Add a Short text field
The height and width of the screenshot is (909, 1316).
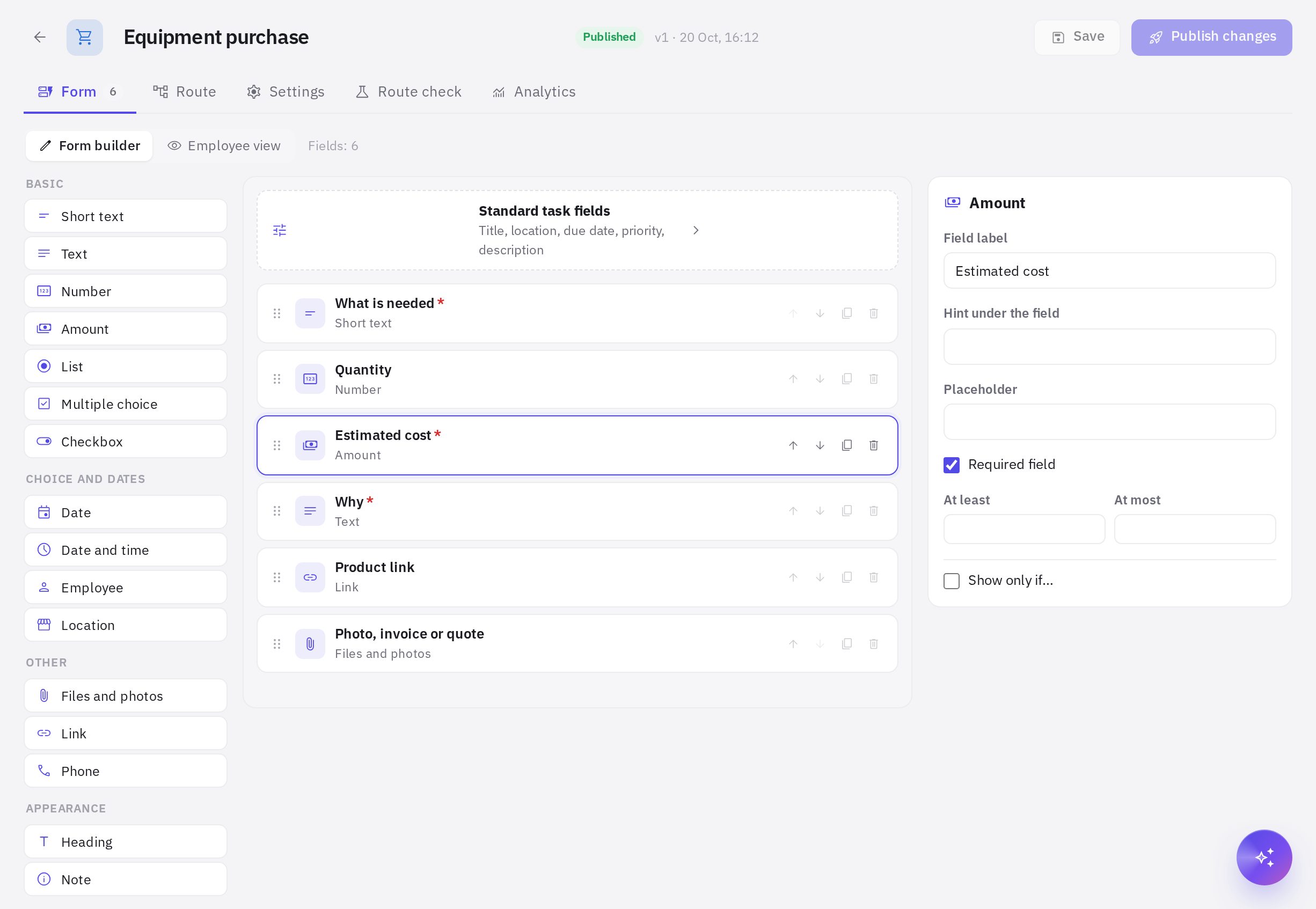click(126, 216)
